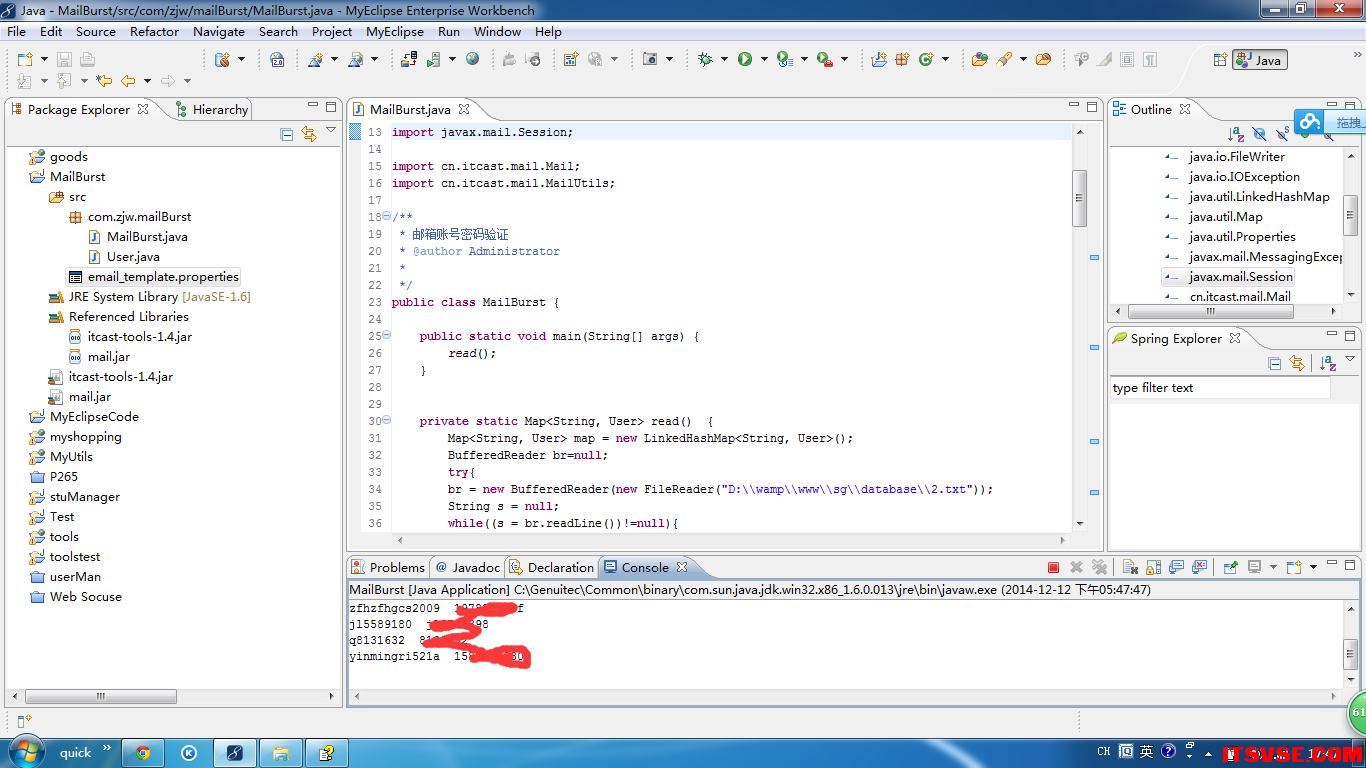The image size is (1366, 768).
Task: Terminate the console with red stop icon
Action: coord(1053,567)
